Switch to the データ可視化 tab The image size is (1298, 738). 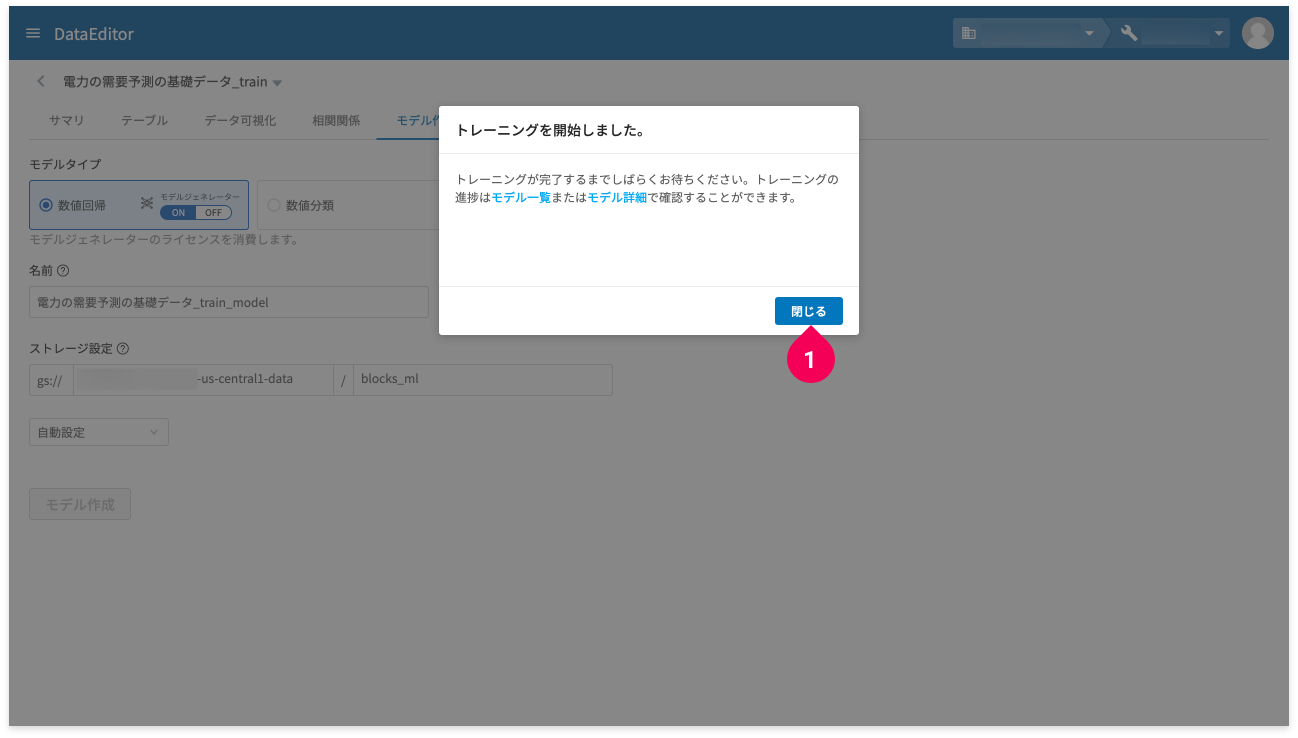click(240, 120)
